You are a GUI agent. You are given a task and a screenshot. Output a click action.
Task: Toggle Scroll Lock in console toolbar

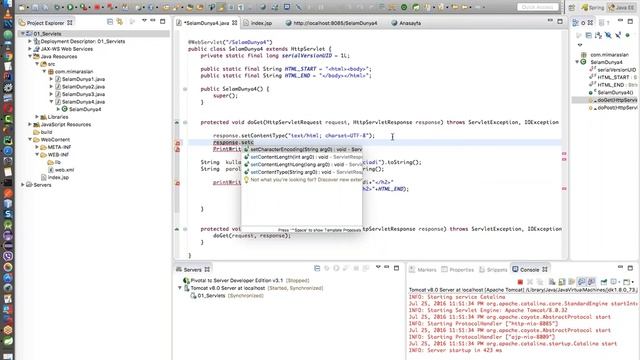562,282
